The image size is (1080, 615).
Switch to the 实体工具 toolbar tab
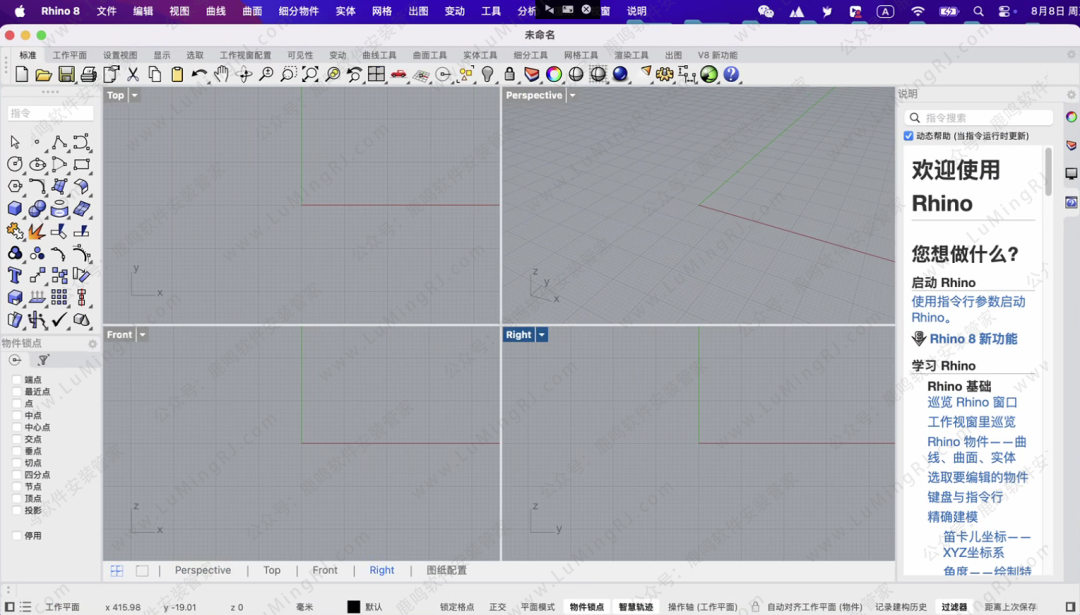pyautogui.click(x=480, y=56)
